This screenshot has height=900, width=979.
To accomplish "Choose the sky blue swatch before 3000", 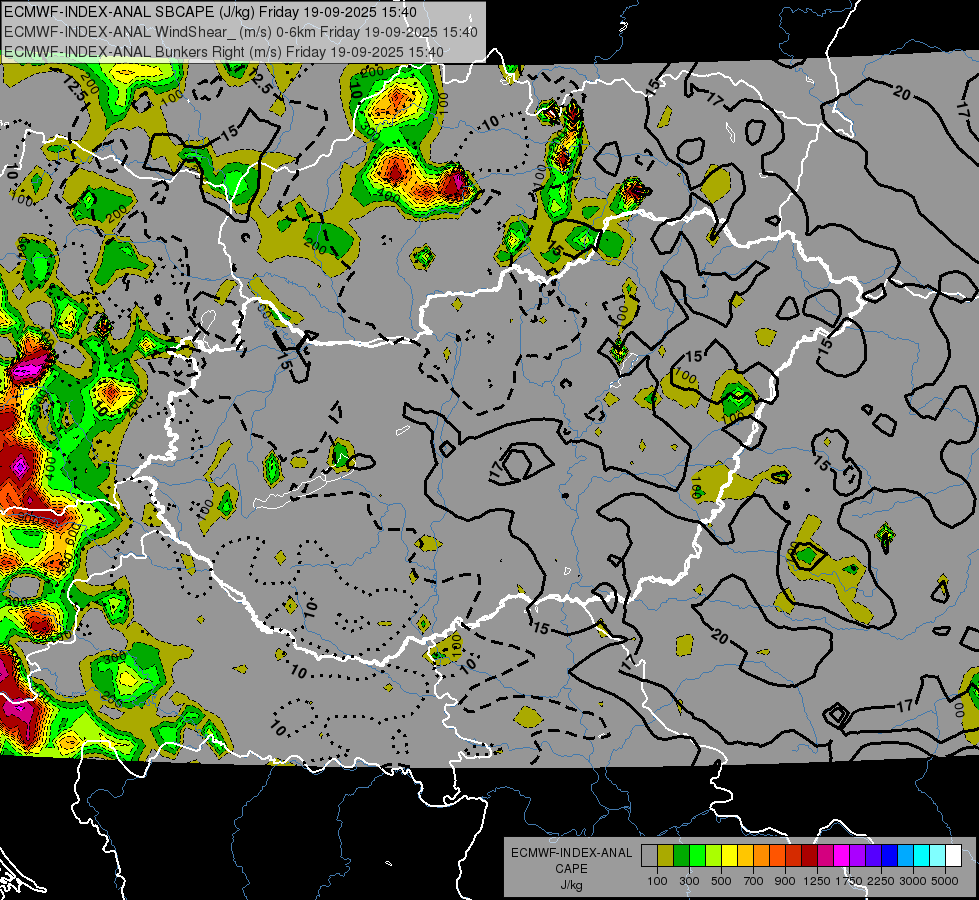I will [x=905, y=855].
